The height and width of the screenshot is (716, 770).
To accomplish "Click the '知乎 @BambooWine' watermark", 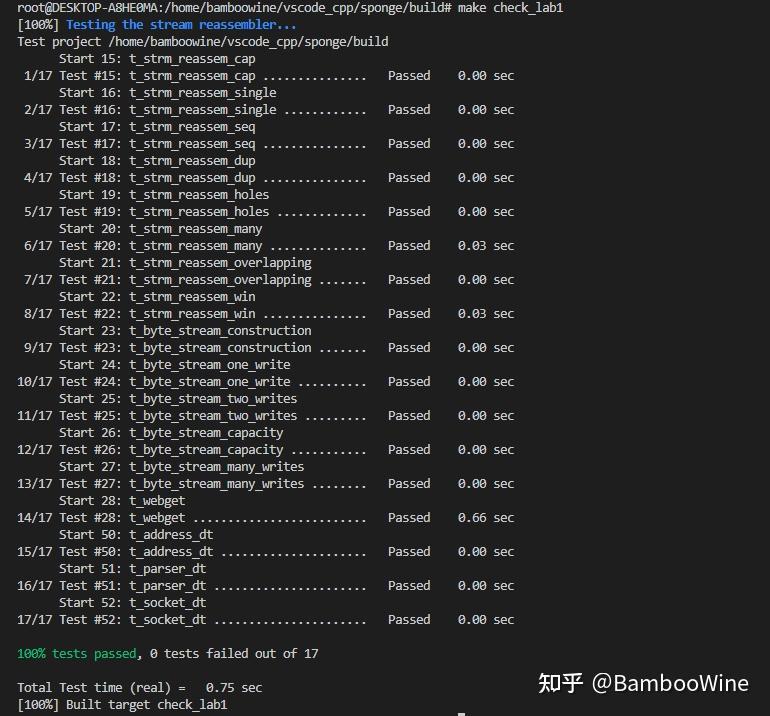I will point(643,683).
